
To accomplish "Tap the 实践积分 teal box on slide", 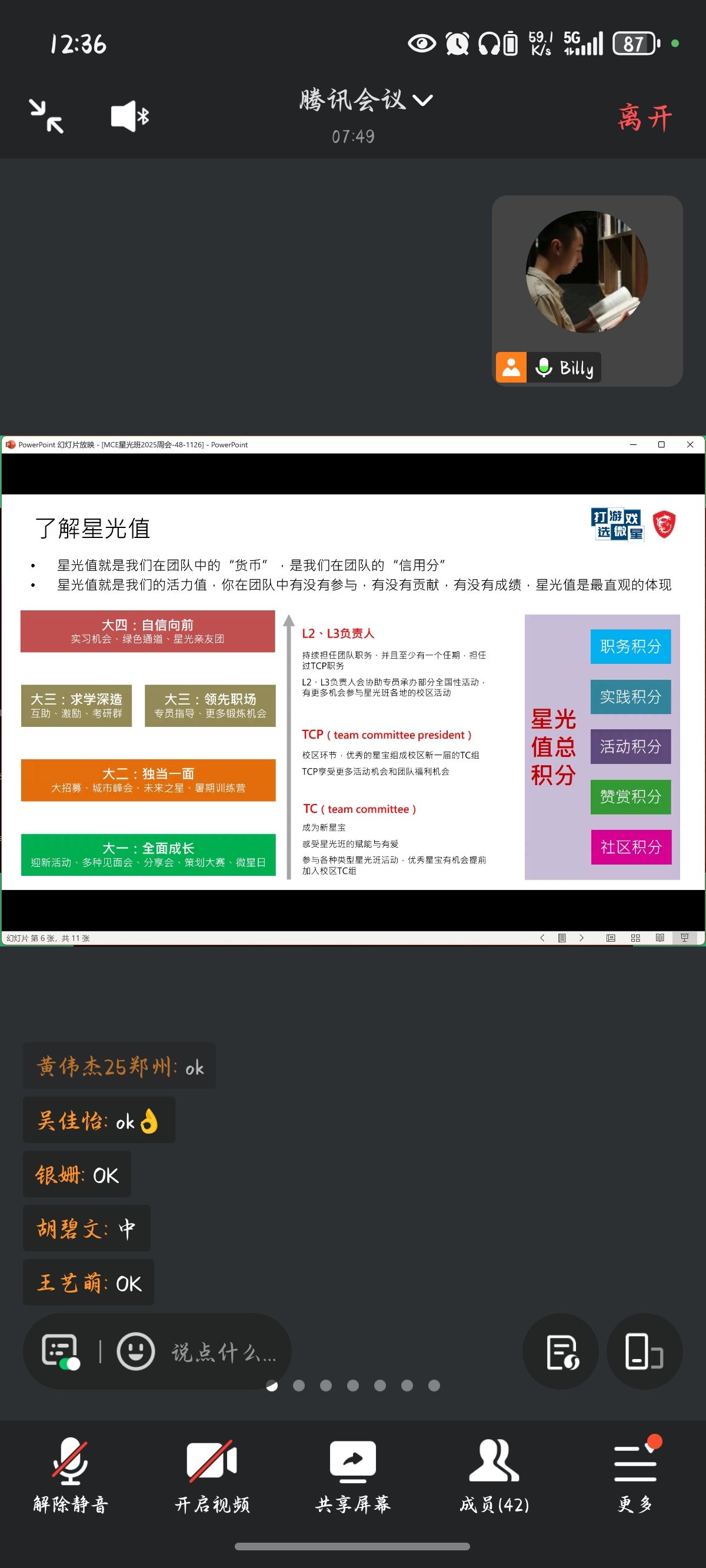I will [631, 697].
